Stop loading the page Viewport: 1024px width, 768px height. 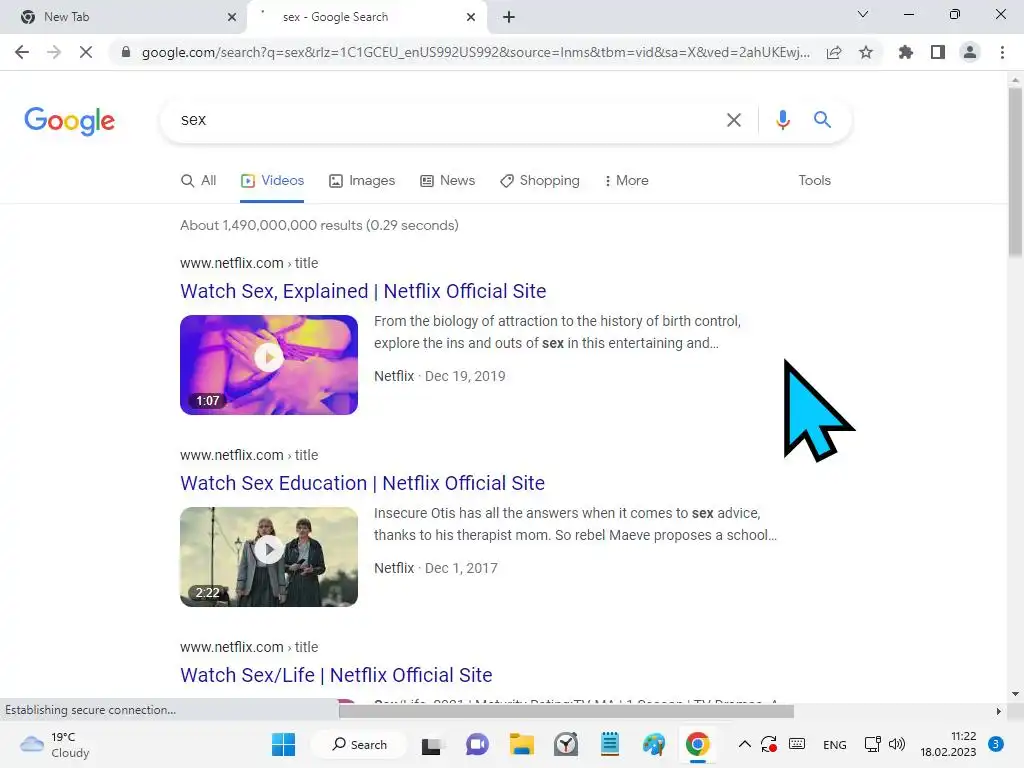[x=86, y=52]
